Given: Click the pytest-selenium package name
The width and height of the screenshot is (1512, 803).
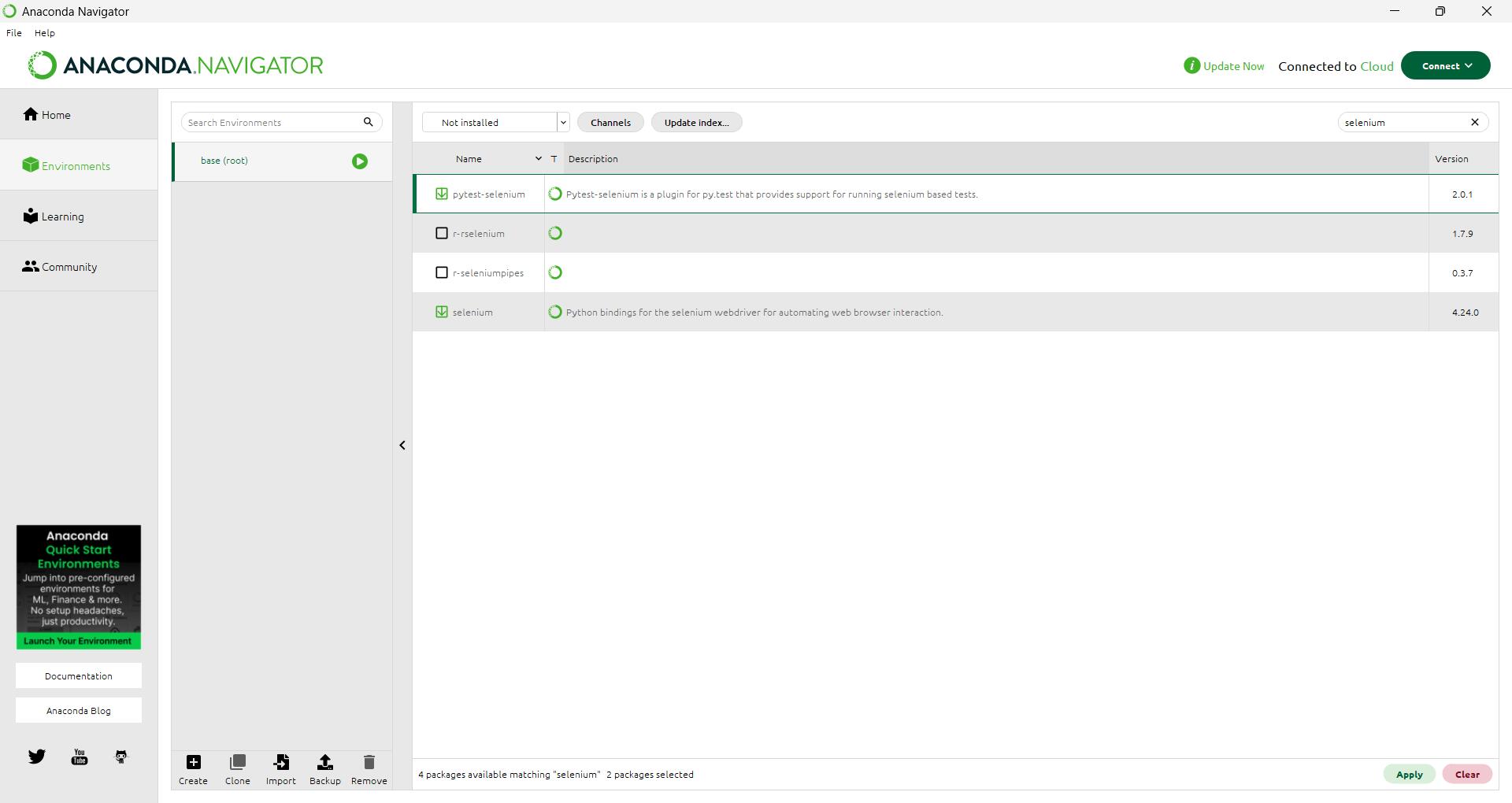Looking at the screenshot, I should point(488,194).
